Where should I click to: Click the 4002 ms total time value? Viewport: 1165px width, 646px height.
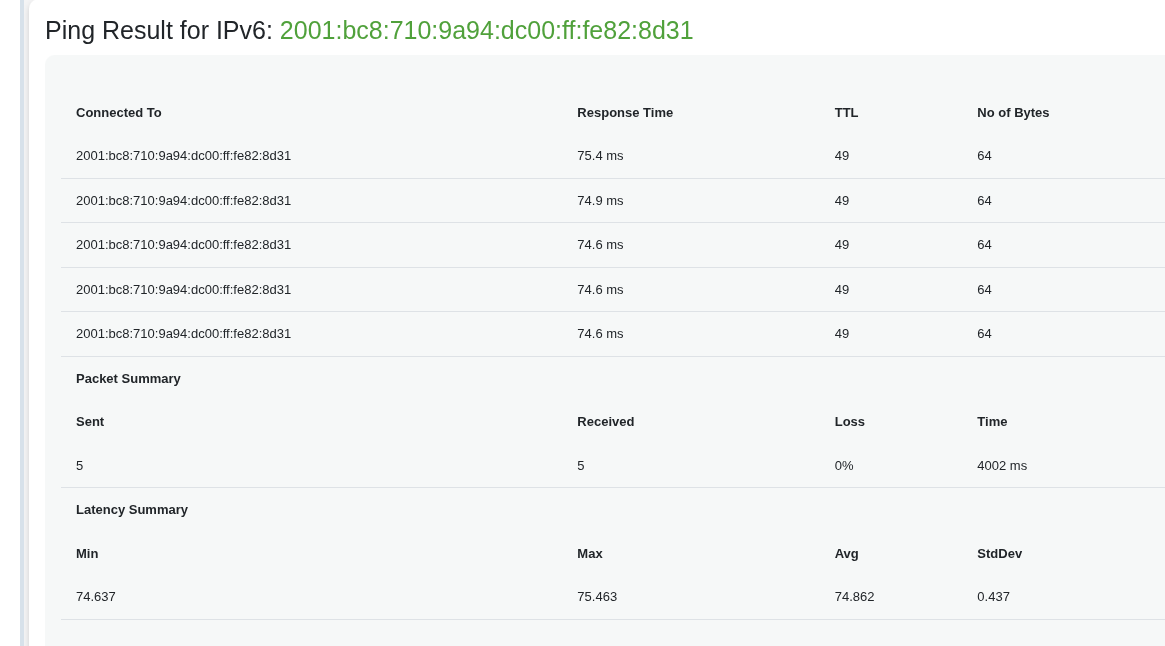1002,466
